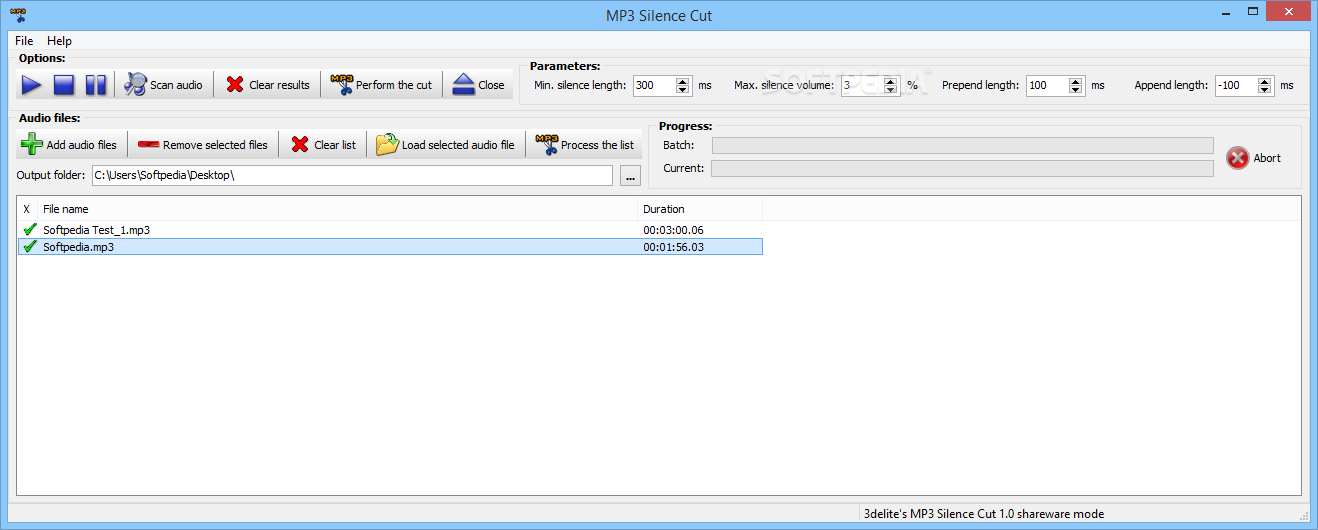
Task: Browse for output folder with ellipsis button
Action: click(631, 176)
